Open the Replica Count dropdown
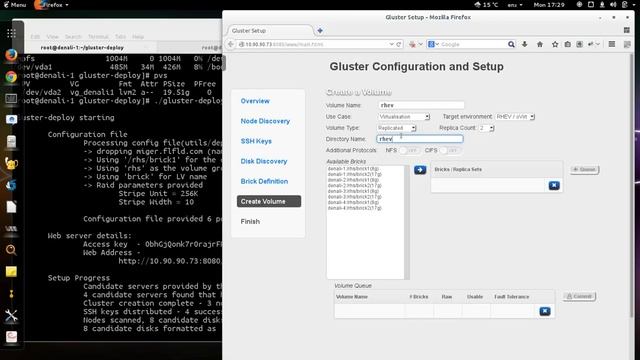Image resolution: width=640 pixels, height=360 pixels. click(487, 128)
